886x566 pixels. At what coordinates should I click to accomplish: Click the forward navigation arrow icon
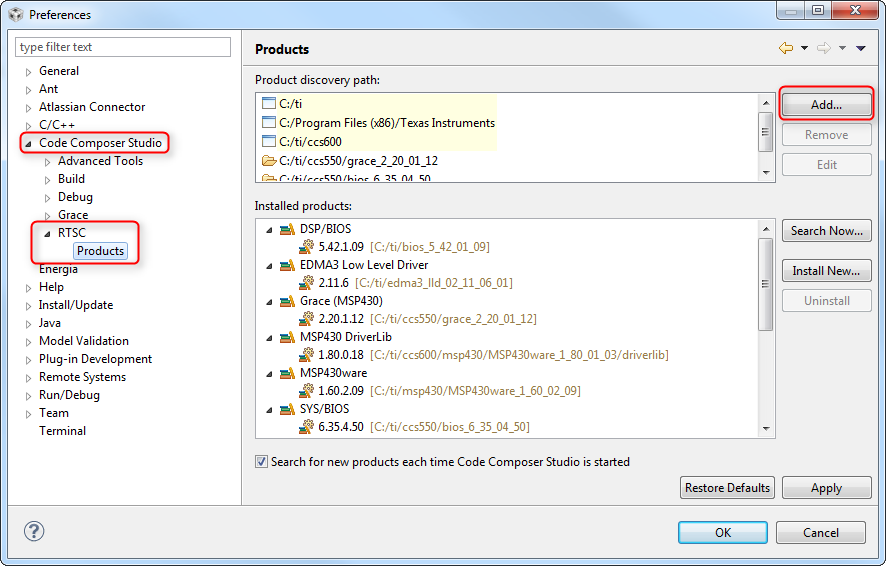(824, 49)
